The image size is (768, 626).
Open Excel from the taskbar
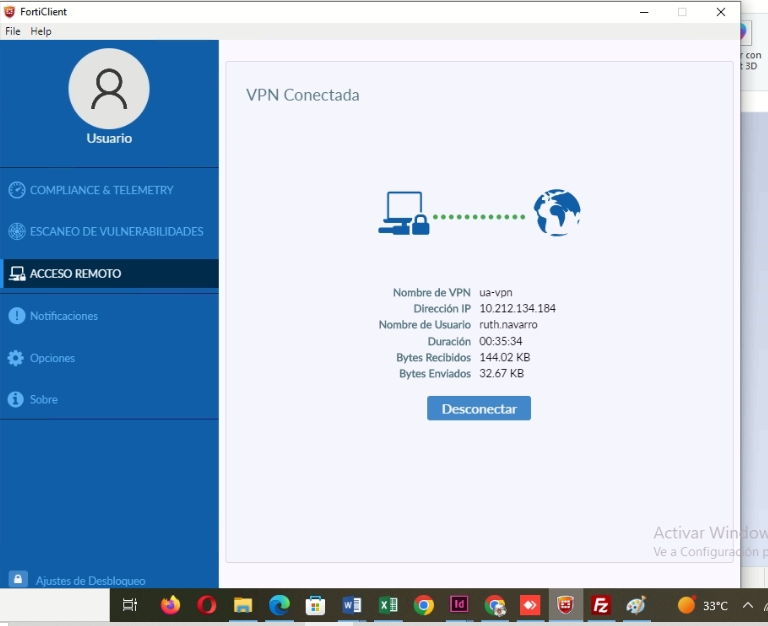click(388, 605)
